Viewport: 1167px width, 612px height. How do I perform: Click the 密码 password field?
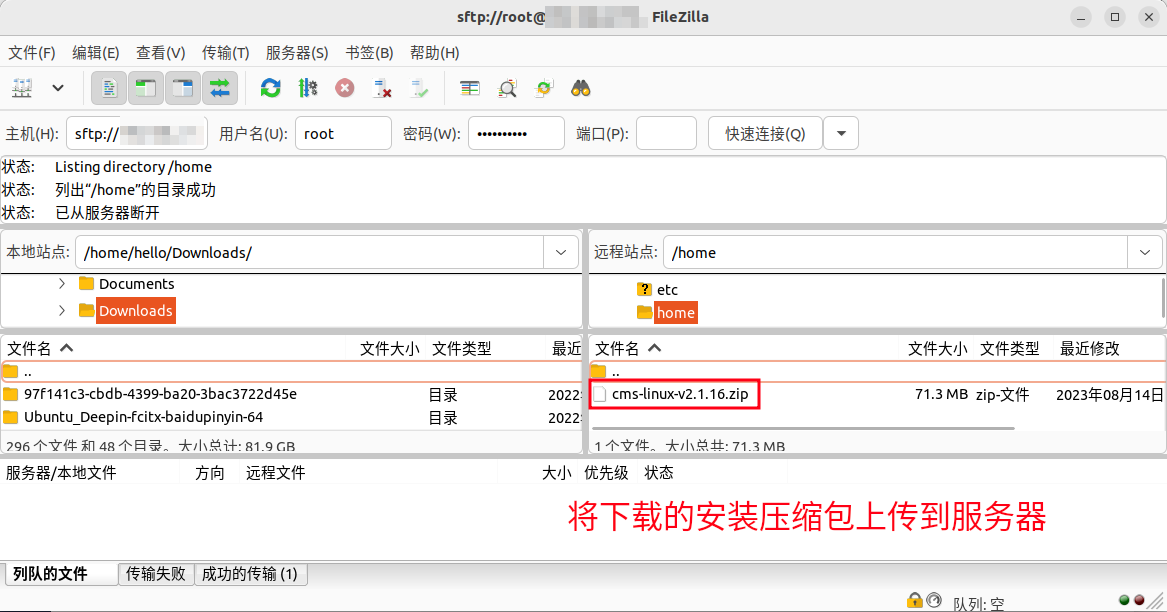516,134
